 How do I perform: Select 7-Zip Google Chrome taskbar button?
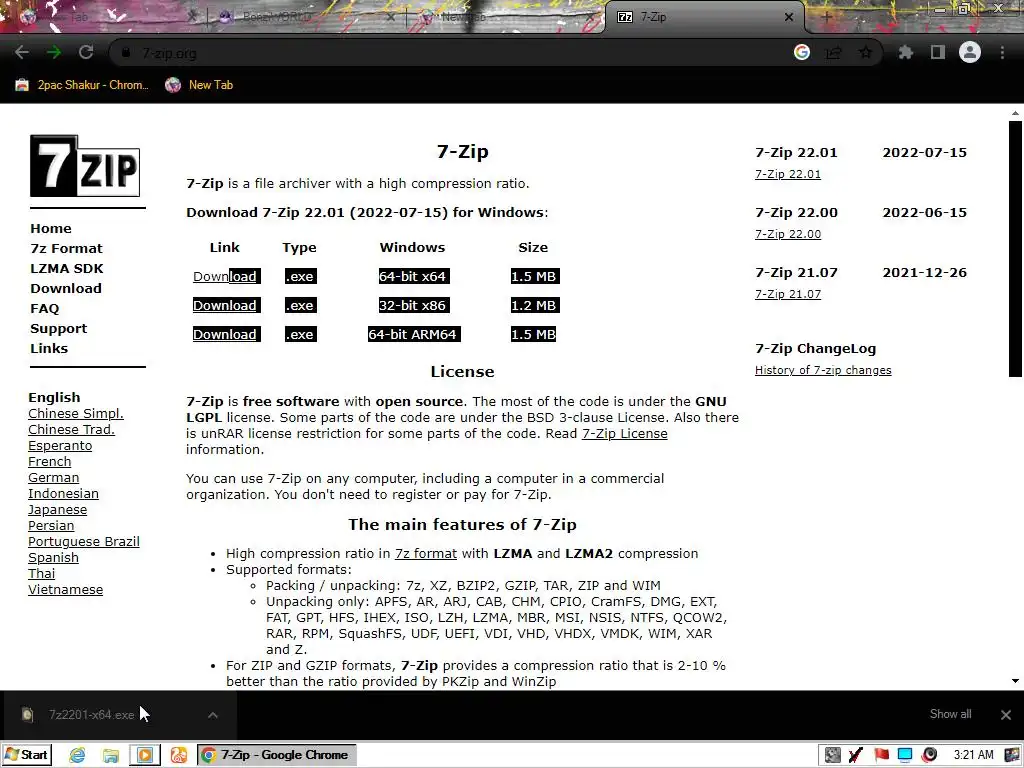tap(277, 755)
